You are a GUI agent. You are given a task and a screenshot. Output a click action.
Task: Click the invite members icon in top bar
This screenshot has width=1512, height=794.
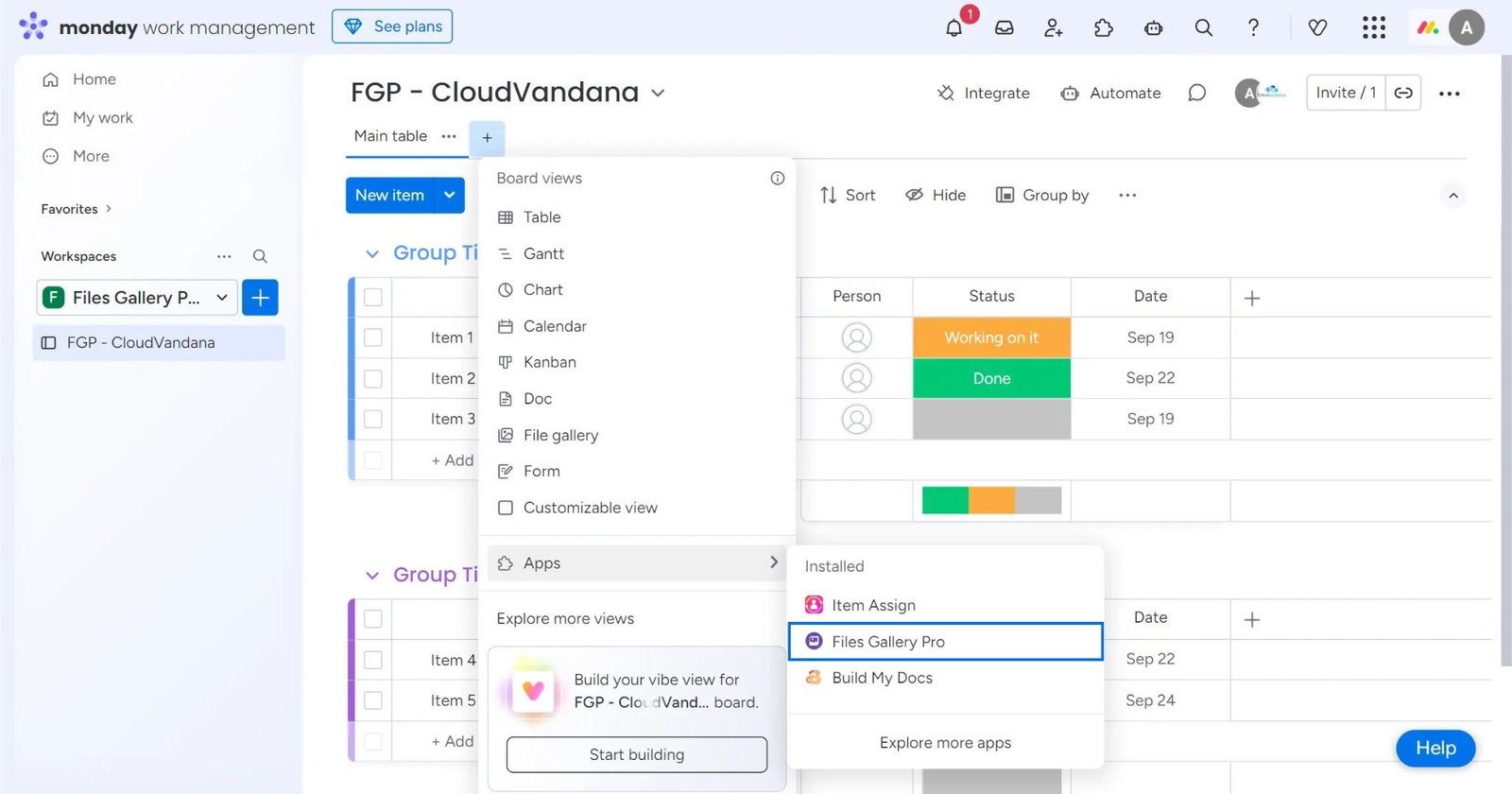click(1054, 27)
